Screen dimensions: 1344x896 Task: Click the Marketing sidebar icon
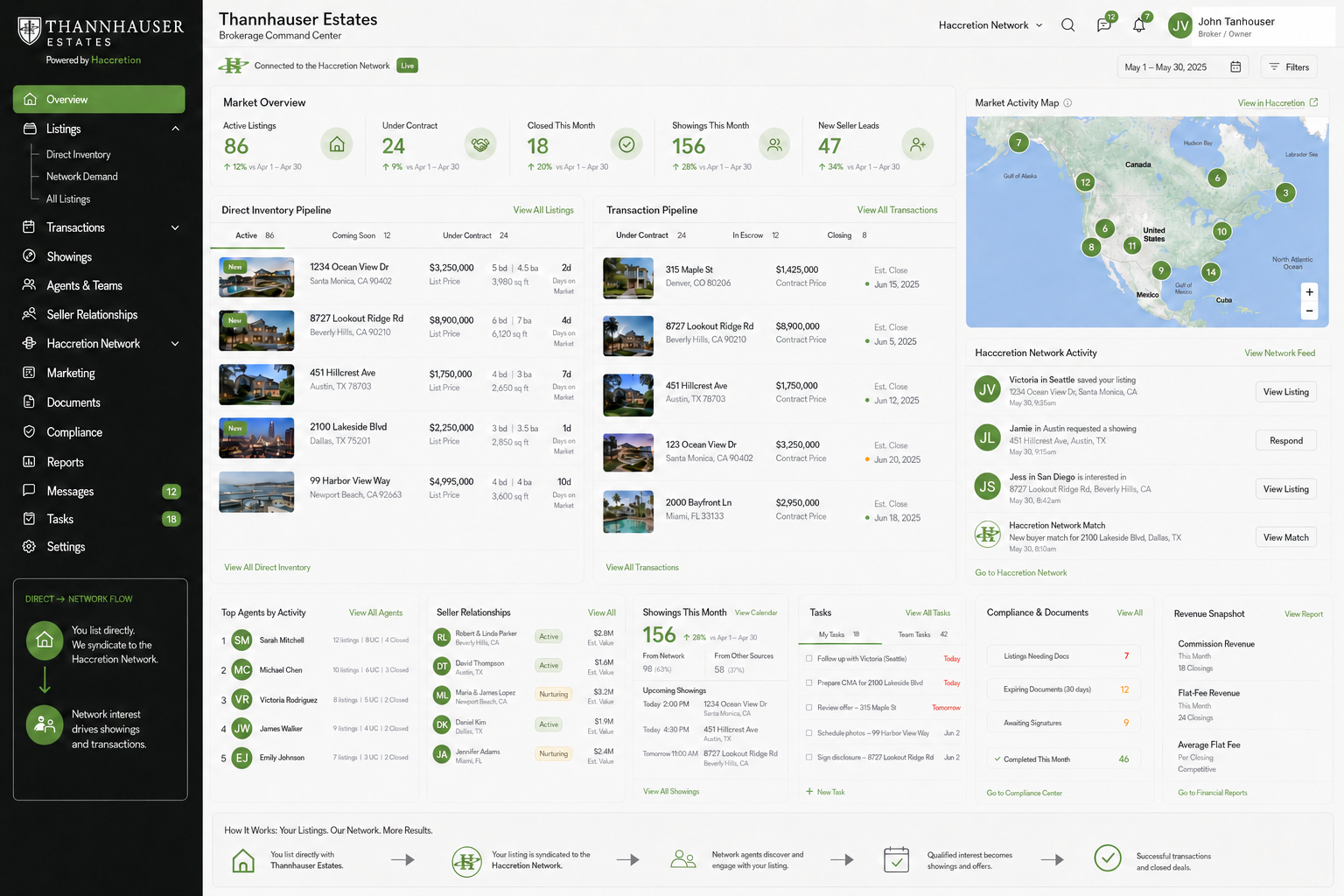(30, 373)
